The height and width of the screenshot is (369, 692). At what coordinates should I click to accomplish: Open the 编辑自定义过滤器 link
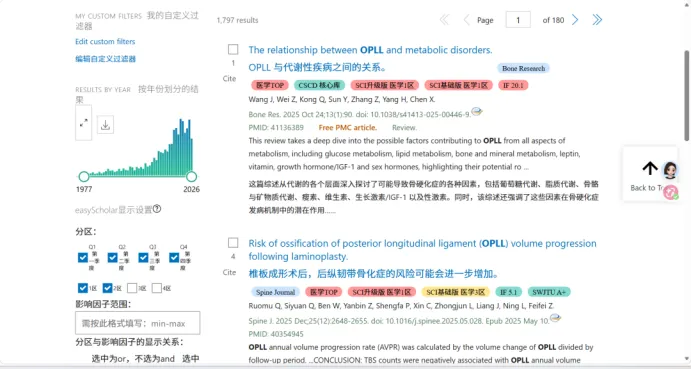tap(105, 59)
